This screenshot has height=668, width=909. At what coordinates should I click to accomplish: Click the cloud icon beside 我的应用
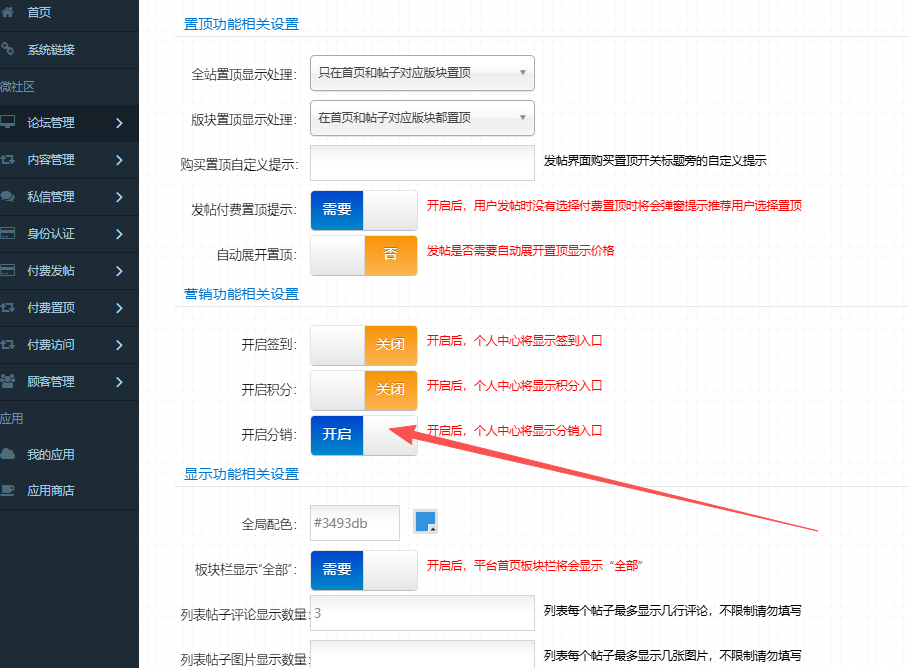point(8,454)
